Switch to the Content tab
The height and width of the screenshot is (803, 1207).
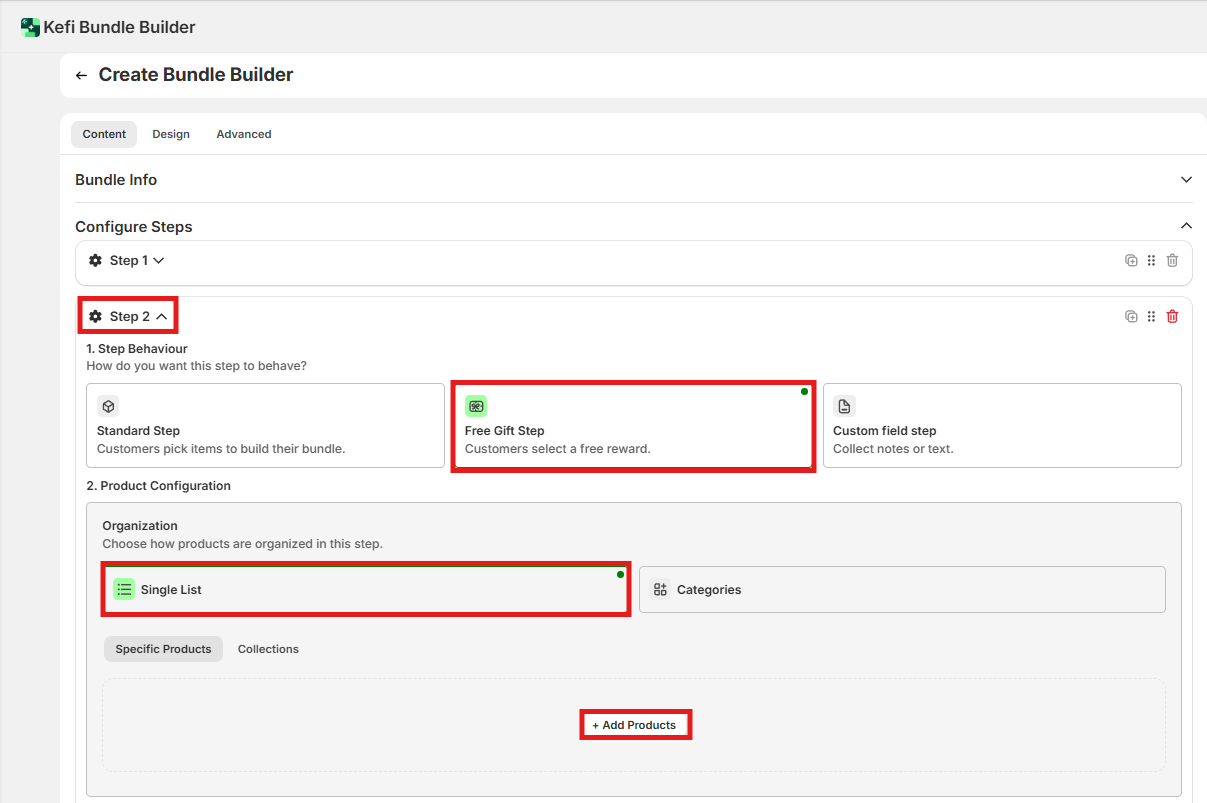pyautogui.click(x=104, y=134)
